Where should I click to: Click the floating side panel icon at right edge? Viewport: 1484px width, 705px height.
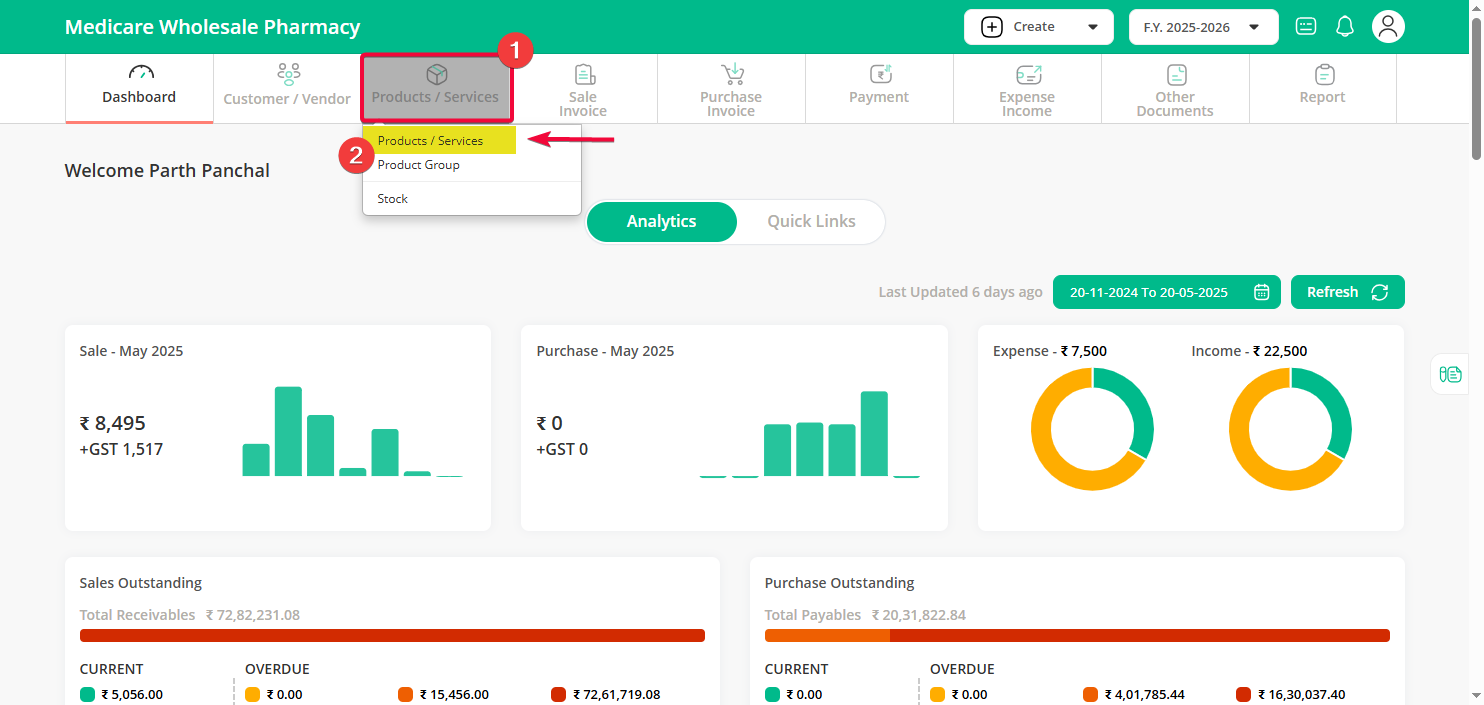tap(1450, 374)
